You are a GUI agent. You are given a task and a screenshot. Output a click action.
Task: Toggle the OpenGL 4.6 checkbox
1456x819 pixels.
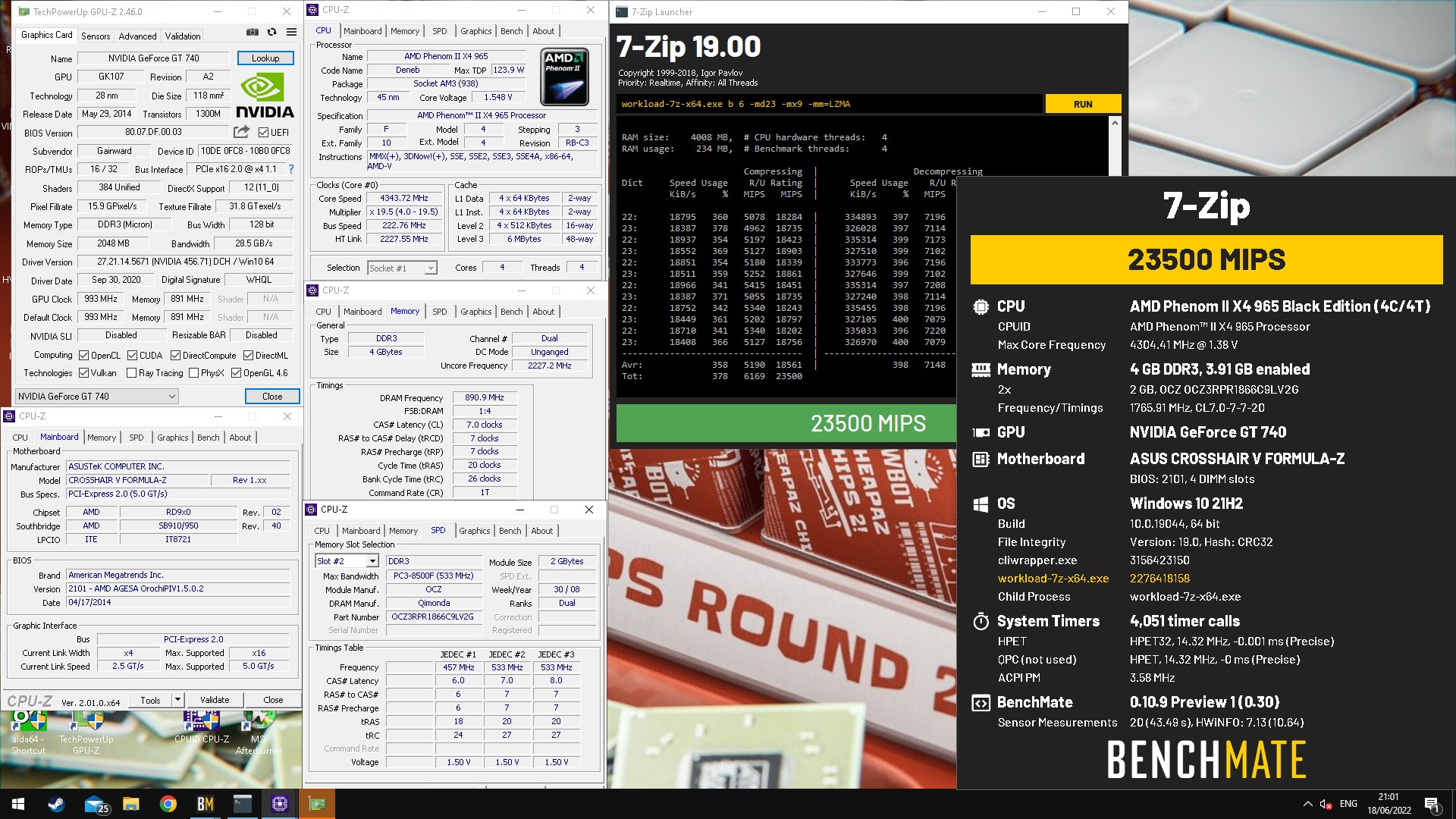point(237,372)
